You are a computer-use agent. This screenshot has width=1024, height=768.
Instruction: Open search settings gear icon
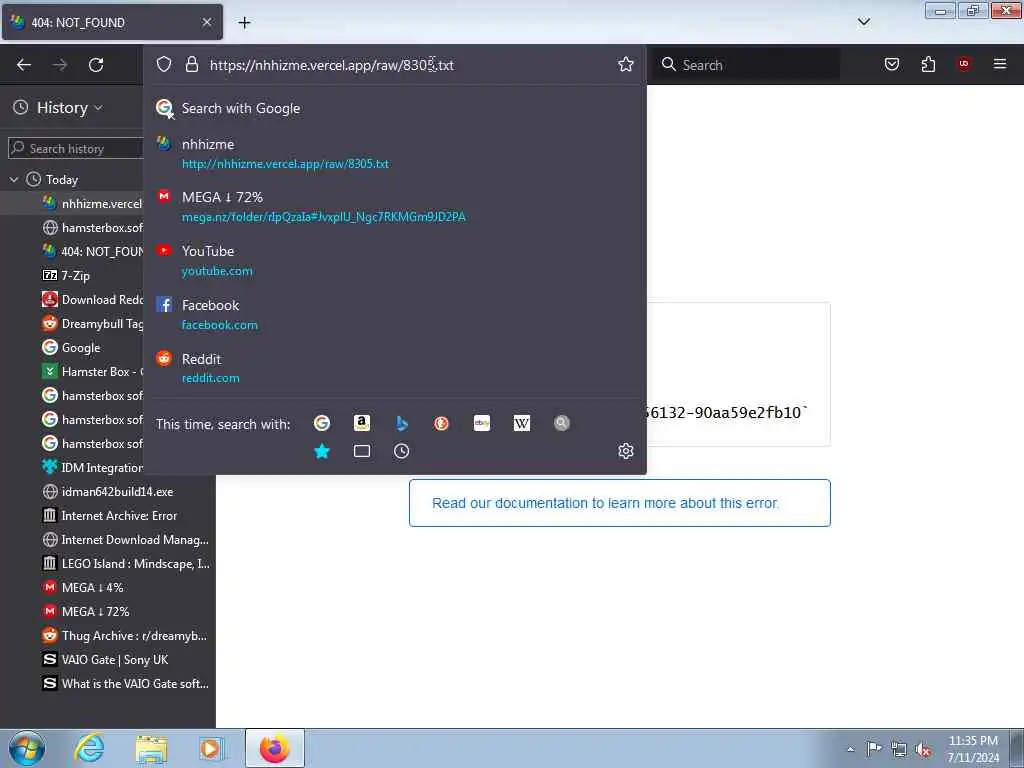click(626, 451)
